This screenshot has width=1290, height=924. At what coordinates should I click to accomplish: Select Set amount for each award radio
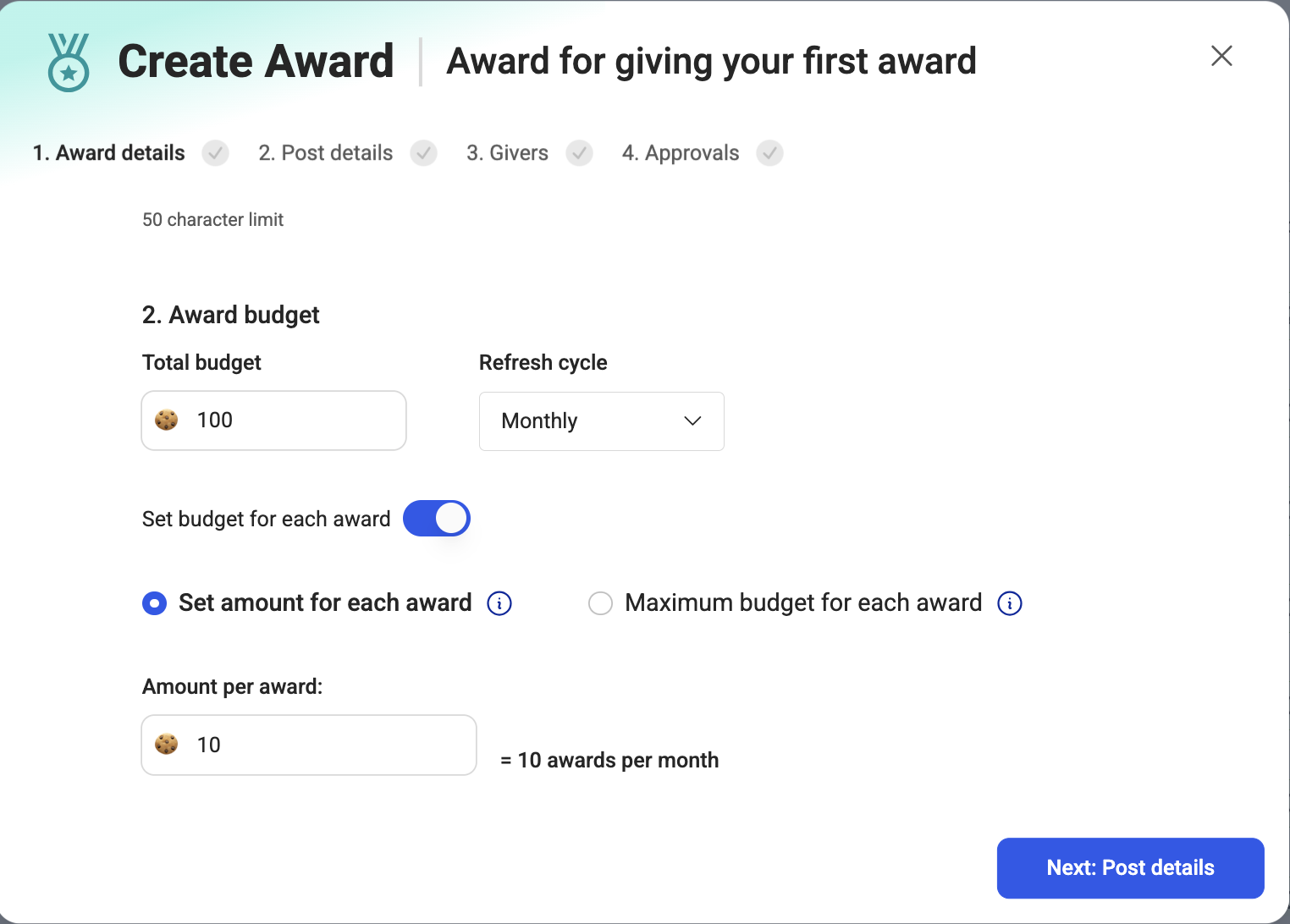(154, 603)
